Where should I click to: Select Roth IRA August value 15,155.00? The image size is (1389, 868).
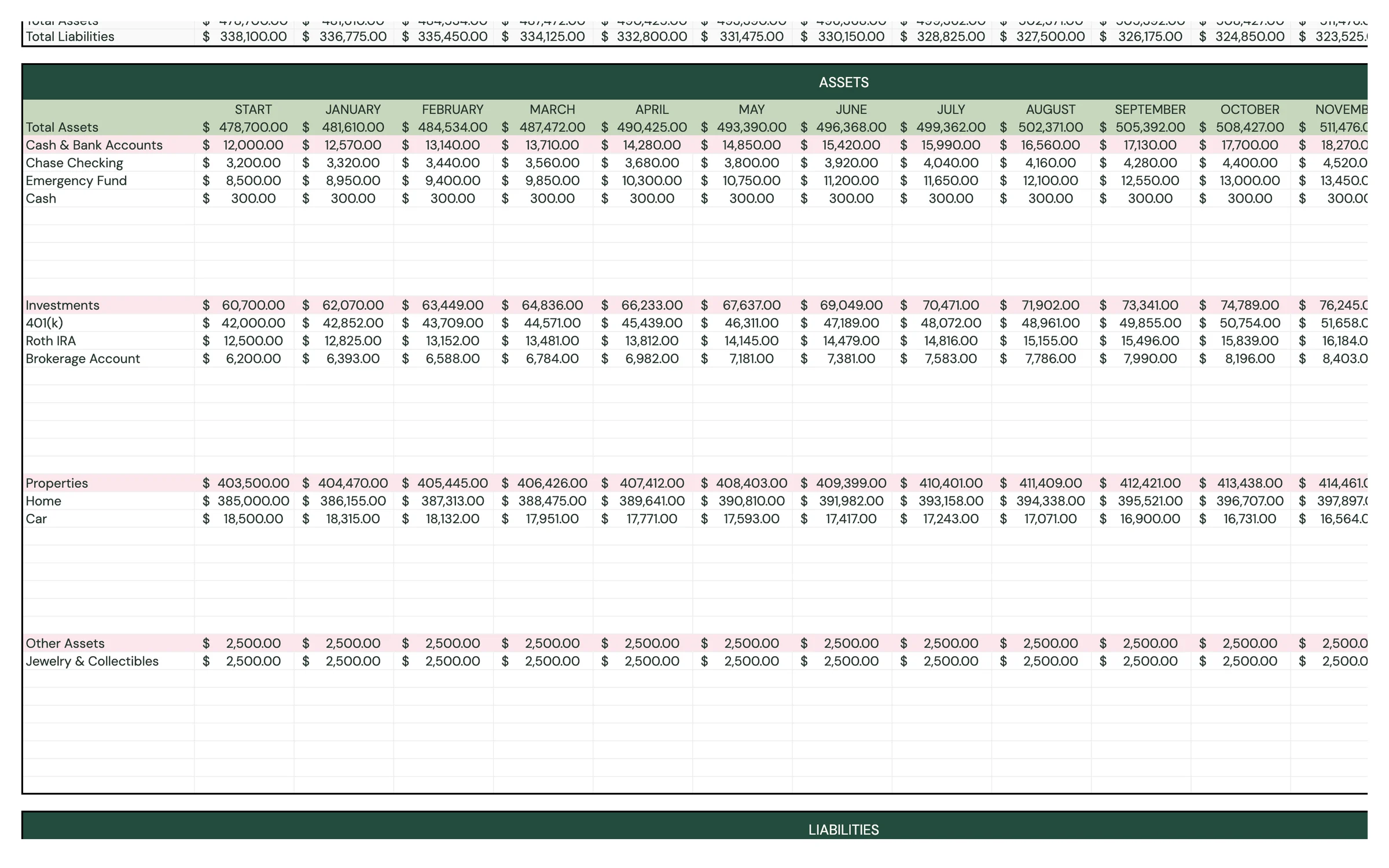(x=1050, y=341)
